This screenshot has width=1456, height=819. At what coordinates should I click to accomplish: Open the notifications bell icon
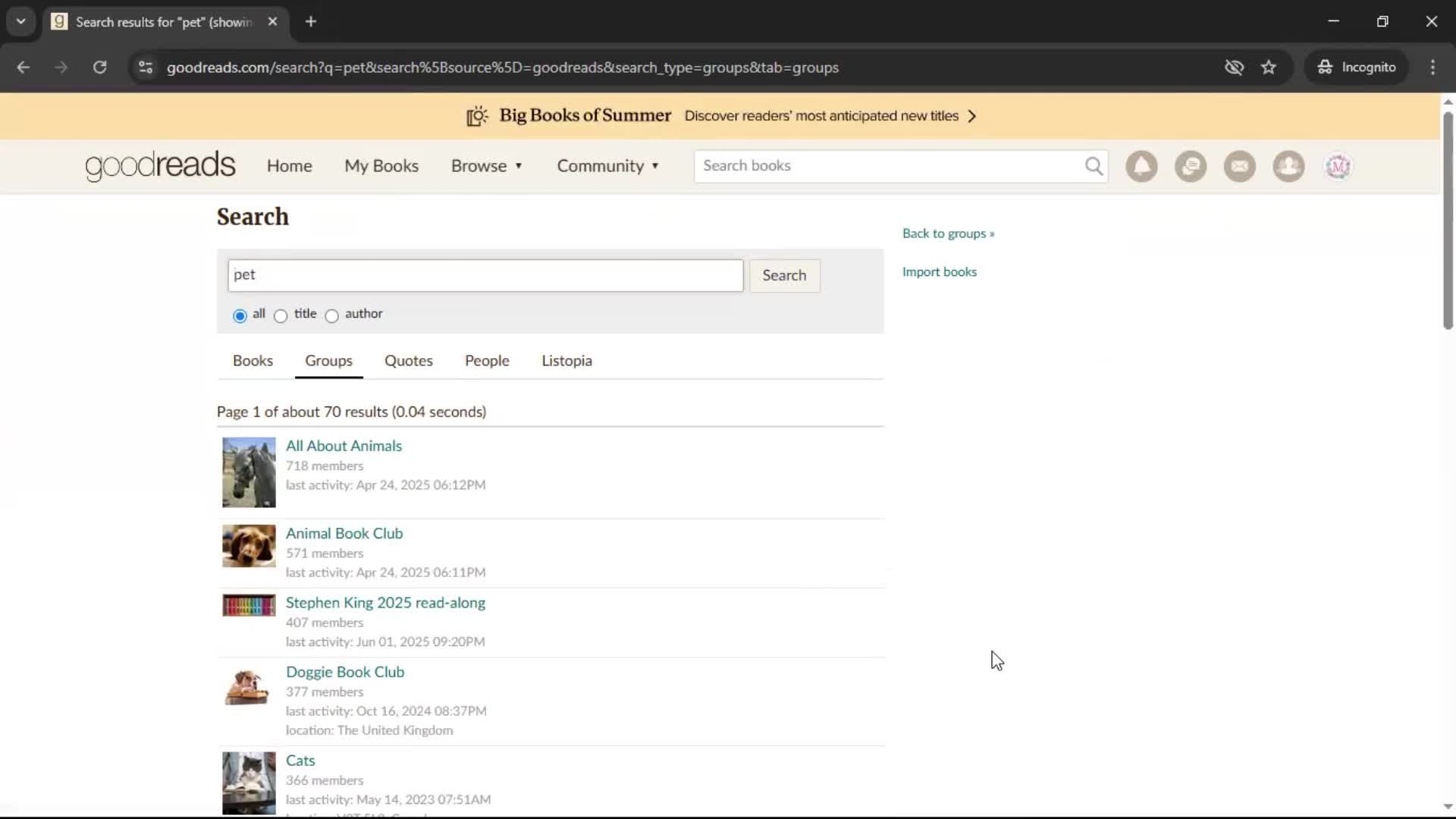1141,166
